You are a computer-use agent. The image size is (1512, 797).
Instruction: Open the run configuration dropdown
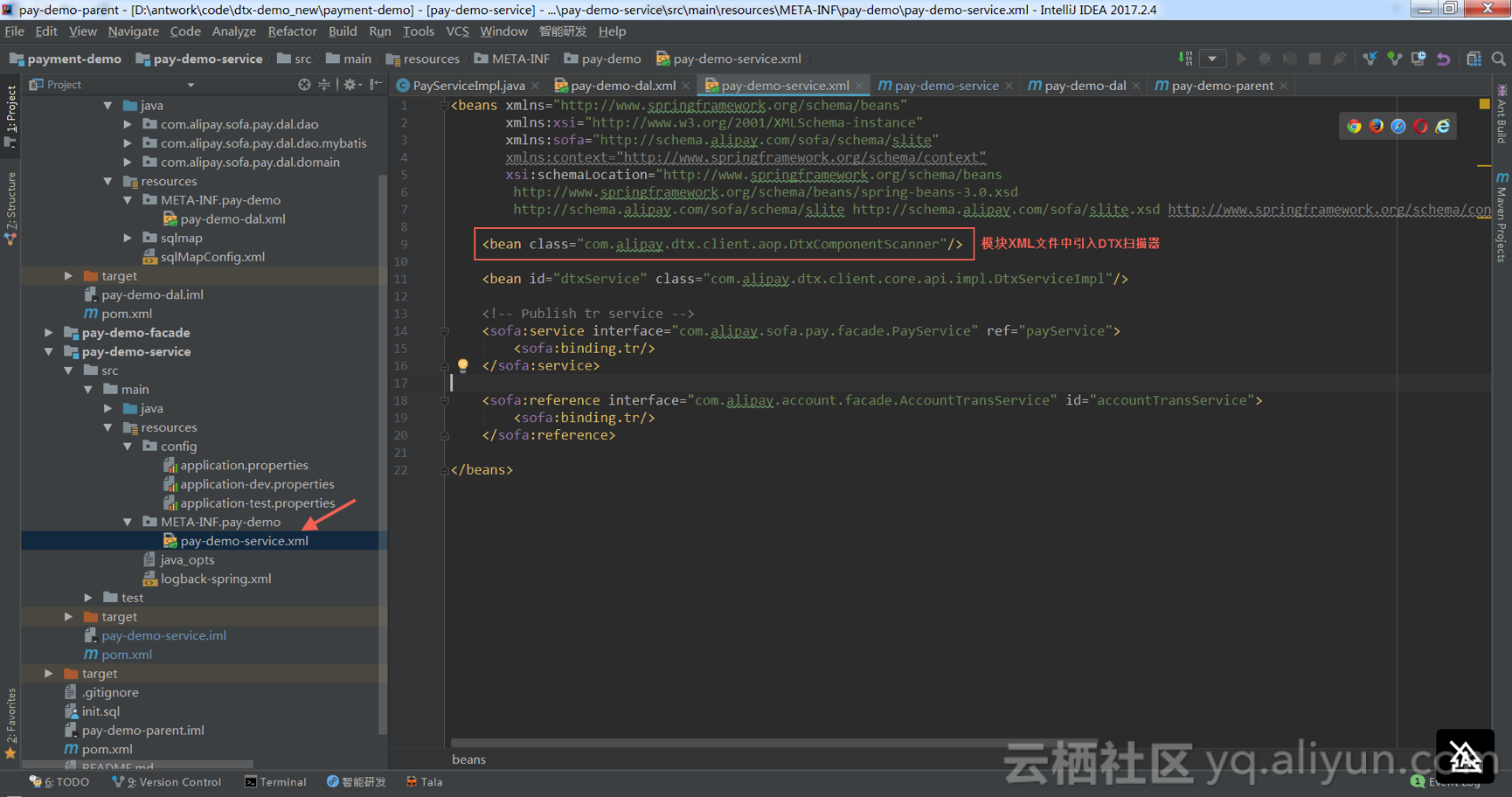coord(1212,59)
